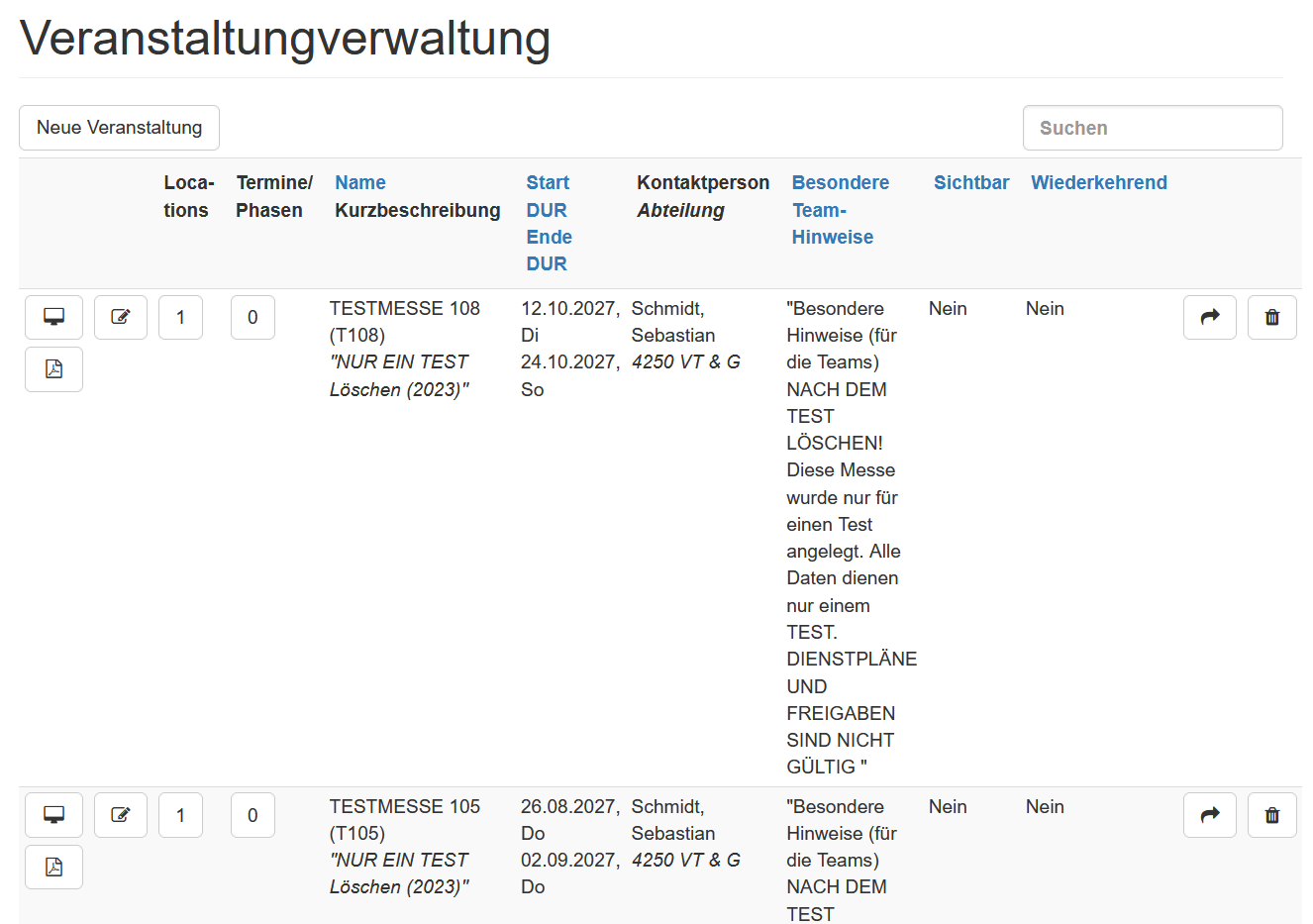The height and width of the screenshot is (924, 1313).
Task: Sort events by Start date
Action: 548,182
